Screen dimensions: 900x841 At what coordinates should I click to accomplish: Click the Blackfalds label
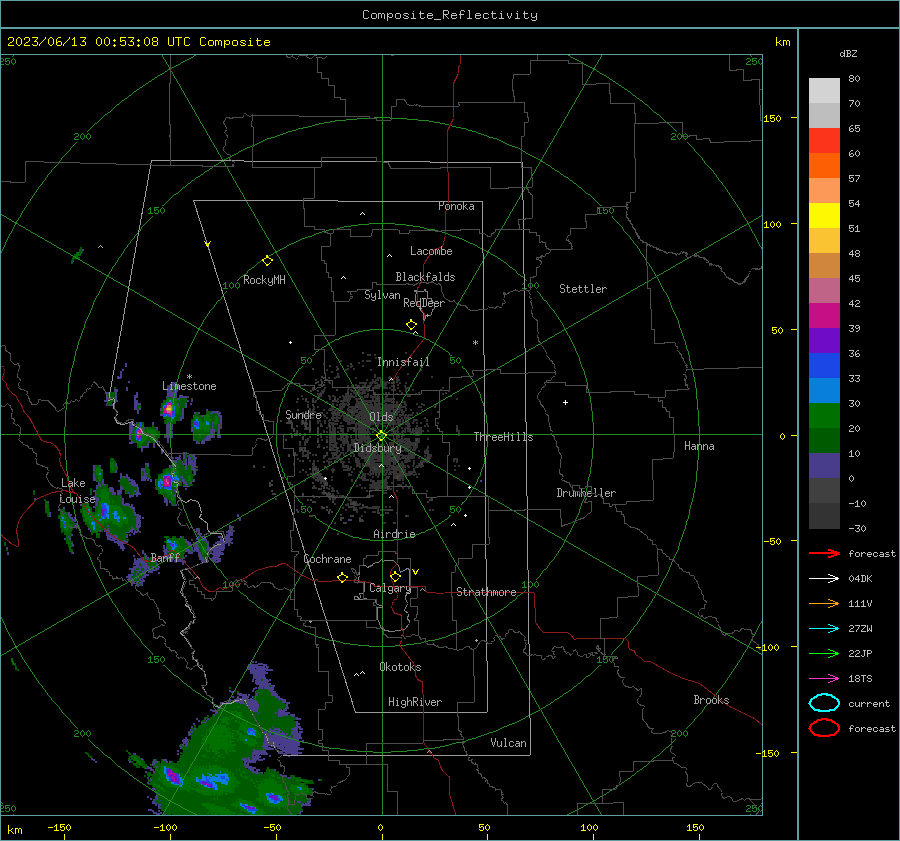coord(425,277)
